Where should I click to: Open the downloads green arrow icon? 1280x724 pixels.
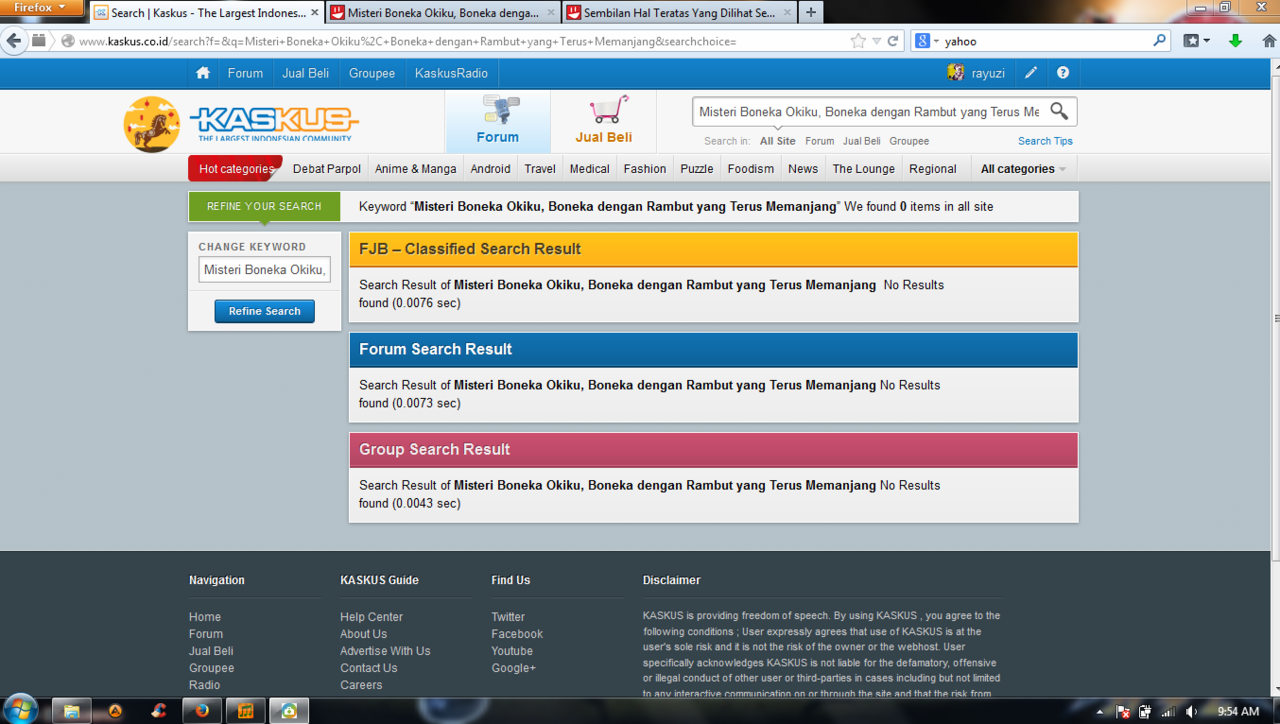1235,41
